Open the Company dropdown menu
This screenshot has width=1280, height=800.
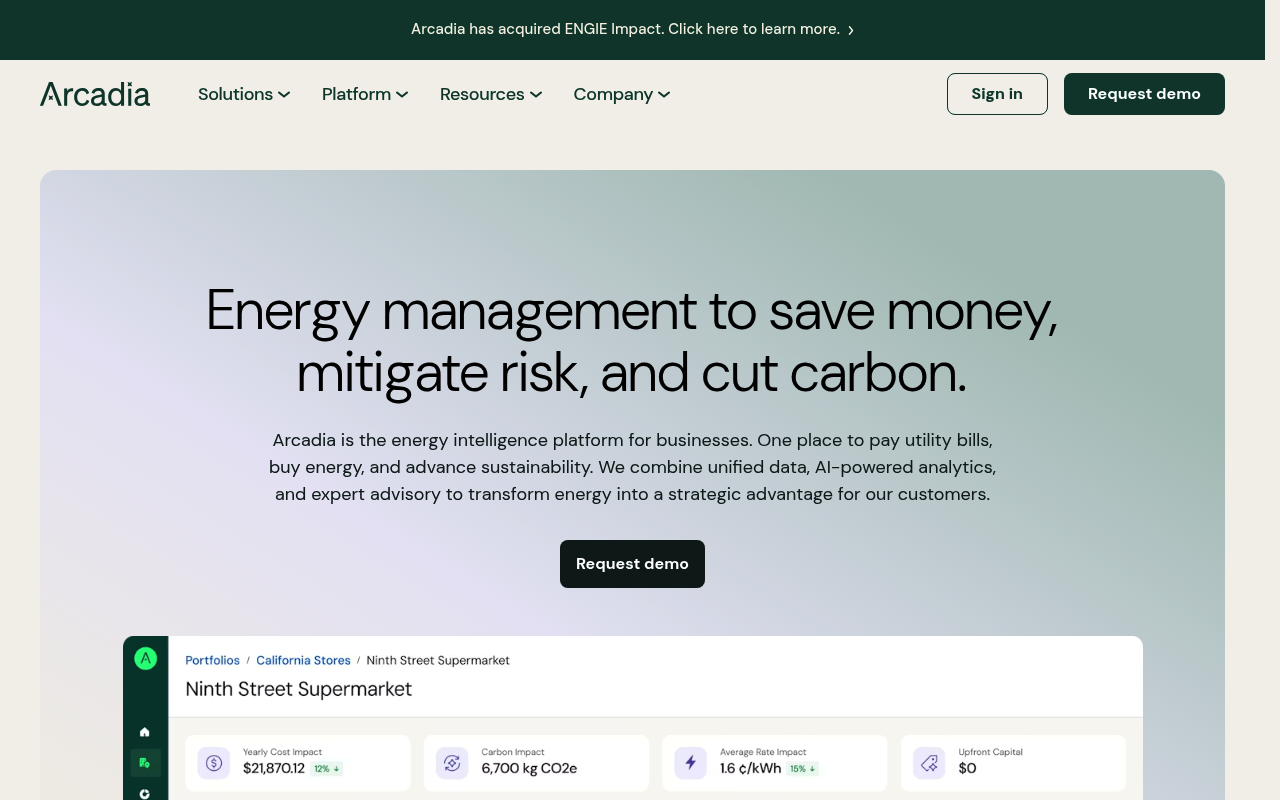(622, 94)
